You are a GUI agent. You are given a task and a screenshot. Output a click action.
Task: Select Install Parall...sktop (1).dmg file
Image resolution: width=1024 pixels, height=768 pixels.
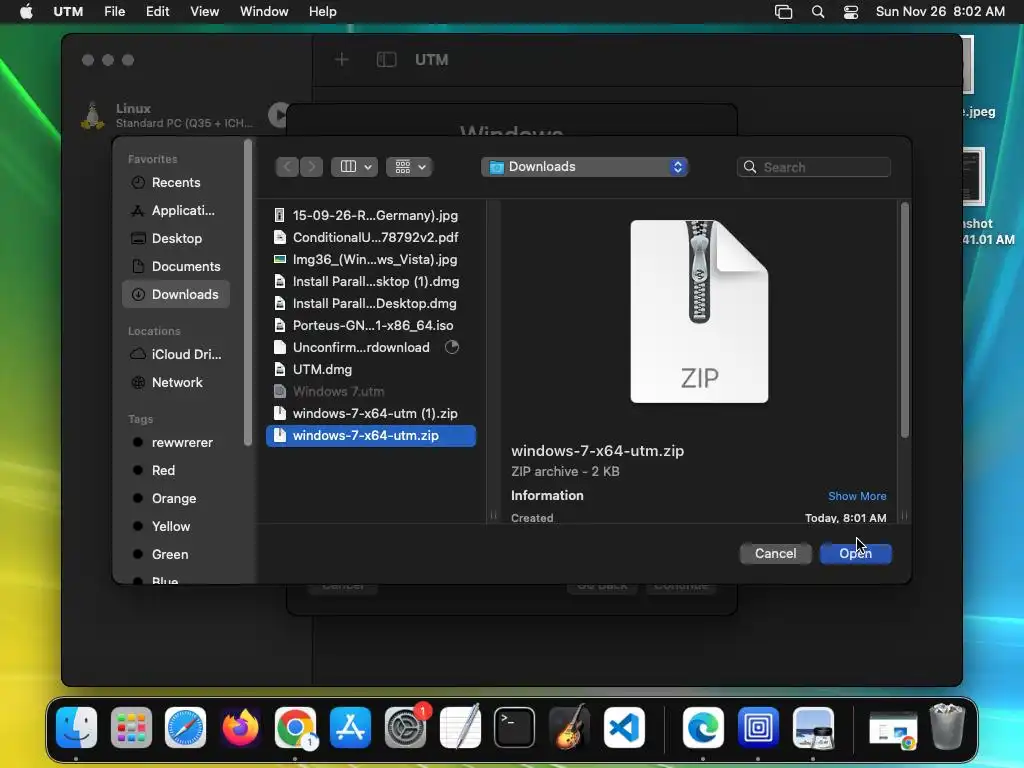click(x=371, y=282)
